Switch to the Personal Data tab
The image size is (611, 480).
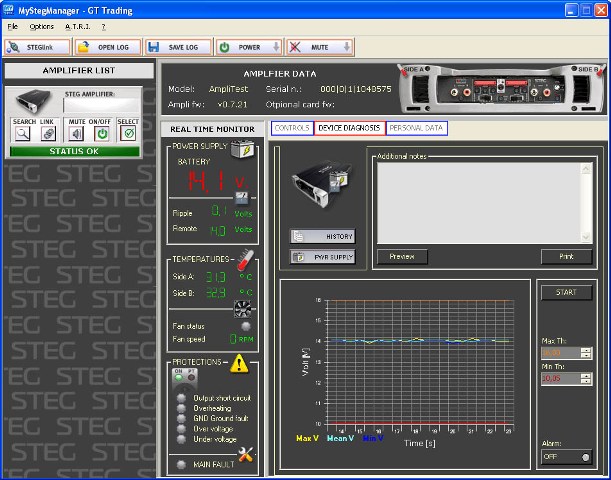[416, 128]
